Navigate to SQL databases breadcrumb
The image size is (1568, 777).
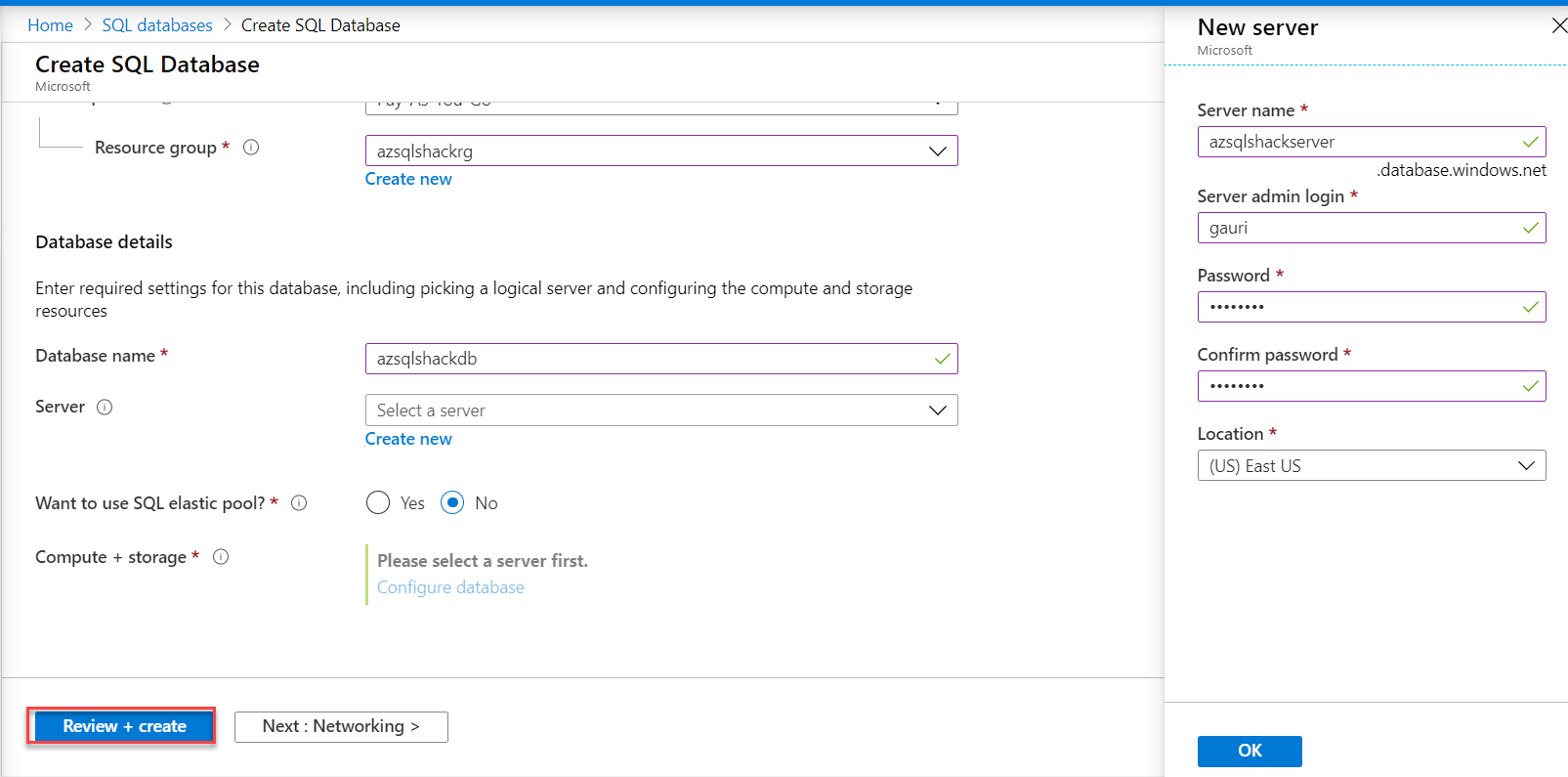pyautogui.click(x=157, y=25)
